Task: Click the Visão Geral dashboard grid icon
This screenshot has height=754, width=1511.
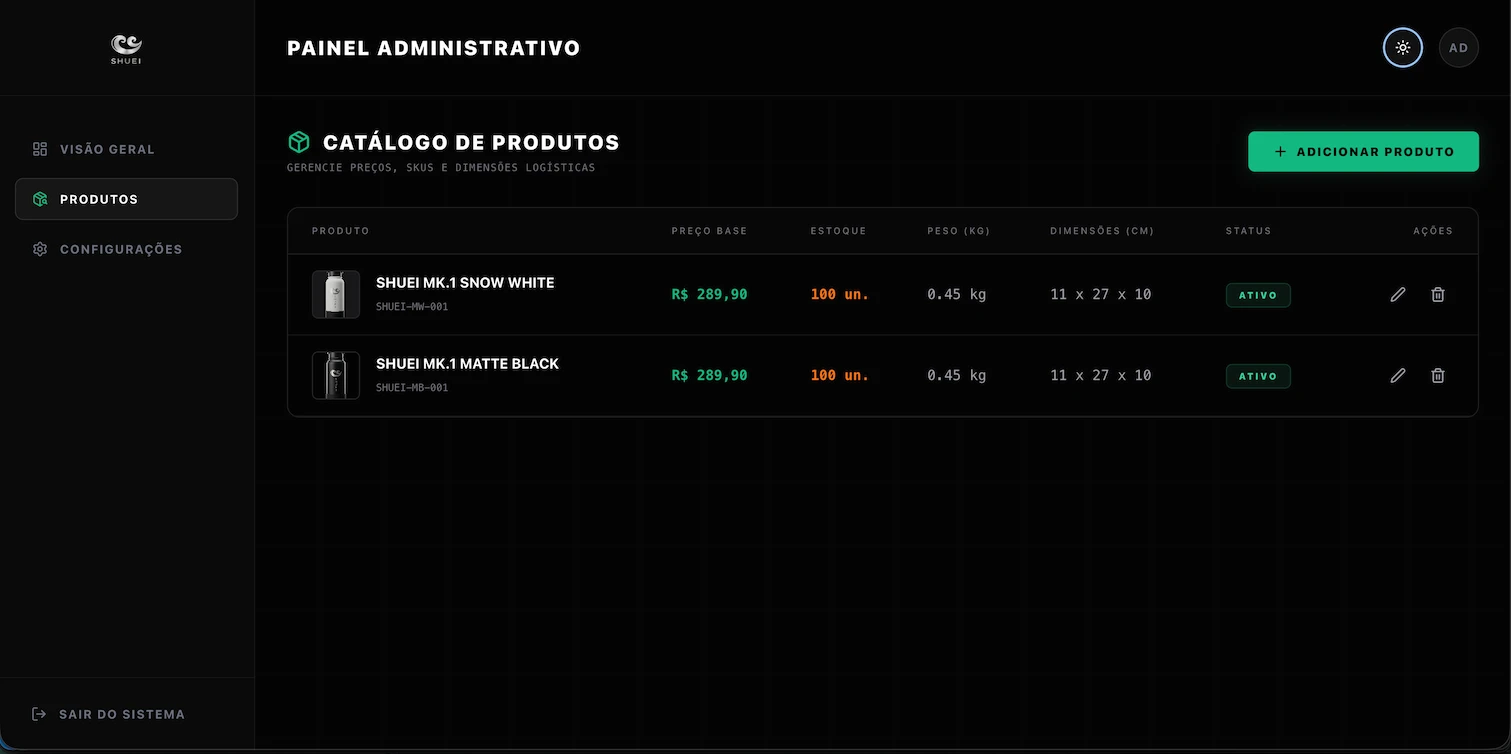Action: (40, 149)
